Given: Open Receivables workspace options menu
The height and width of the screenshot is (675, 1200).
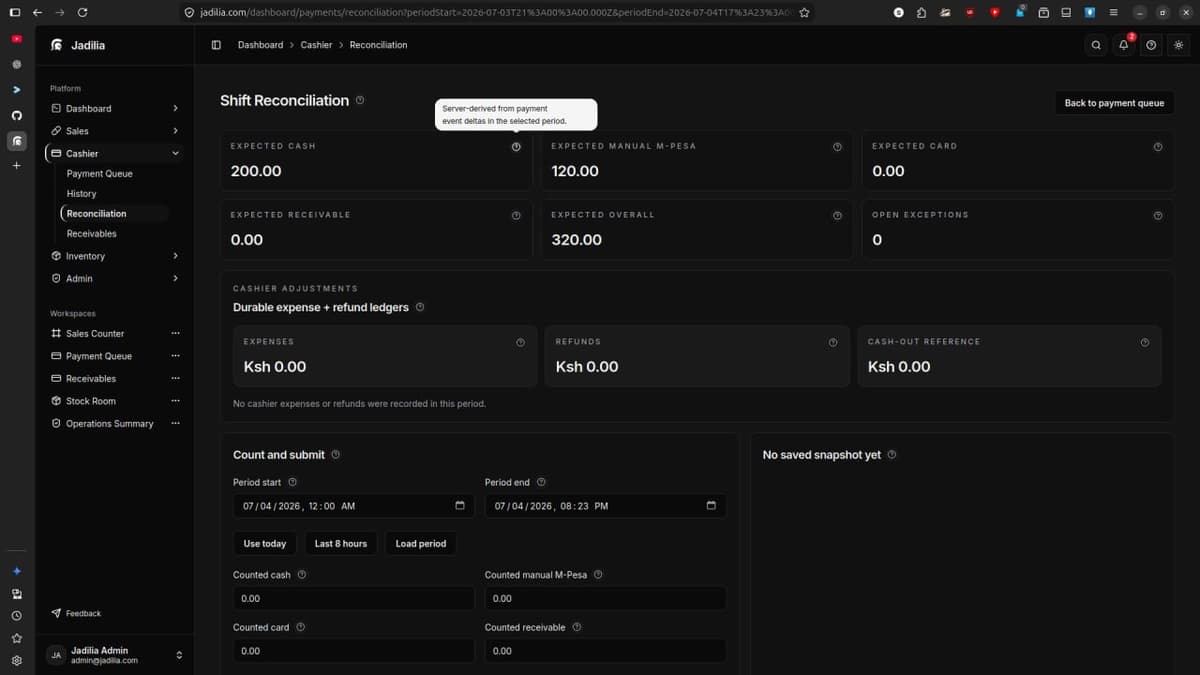Looking at the screenshot, I should coord(175,378).
